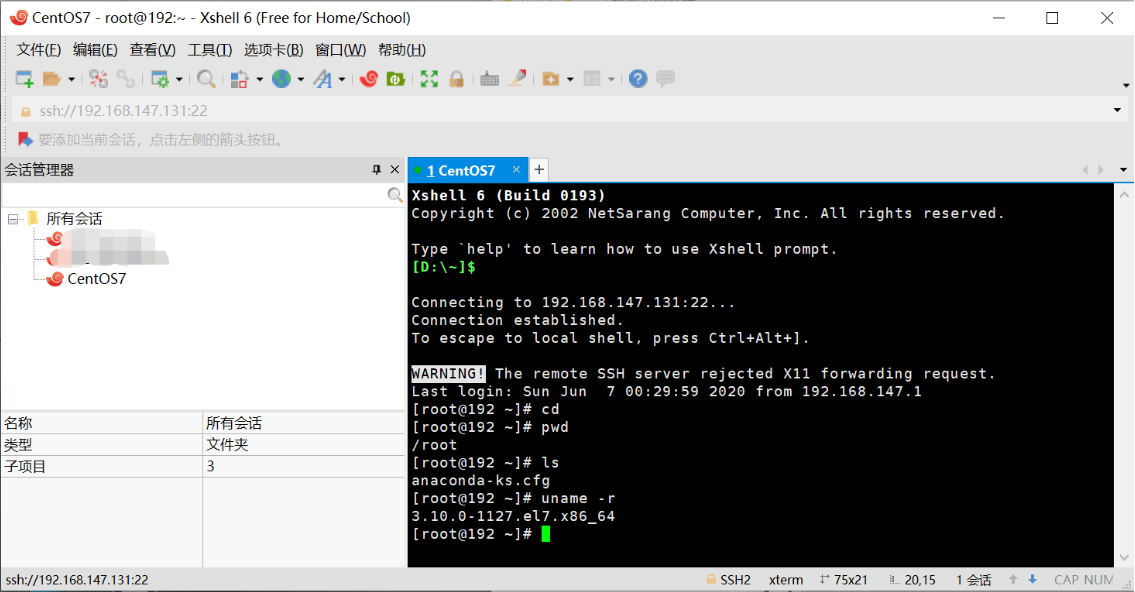This screenshot has height=592, width=1135.
Task: Open the color scheme dropdown arrow
Action: pos(259,80)
